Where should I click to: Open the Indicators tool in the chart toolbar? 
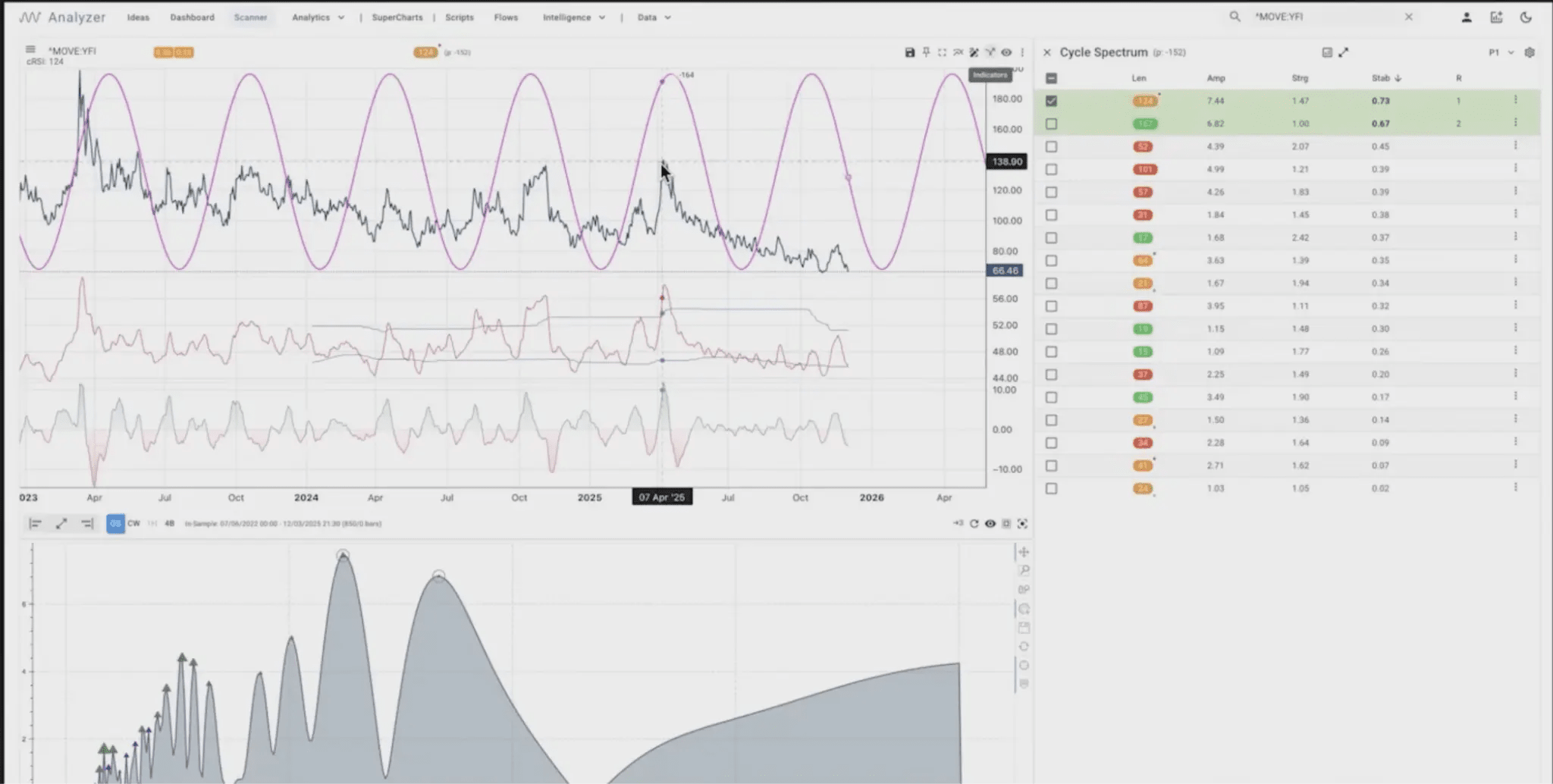[990, 52]
